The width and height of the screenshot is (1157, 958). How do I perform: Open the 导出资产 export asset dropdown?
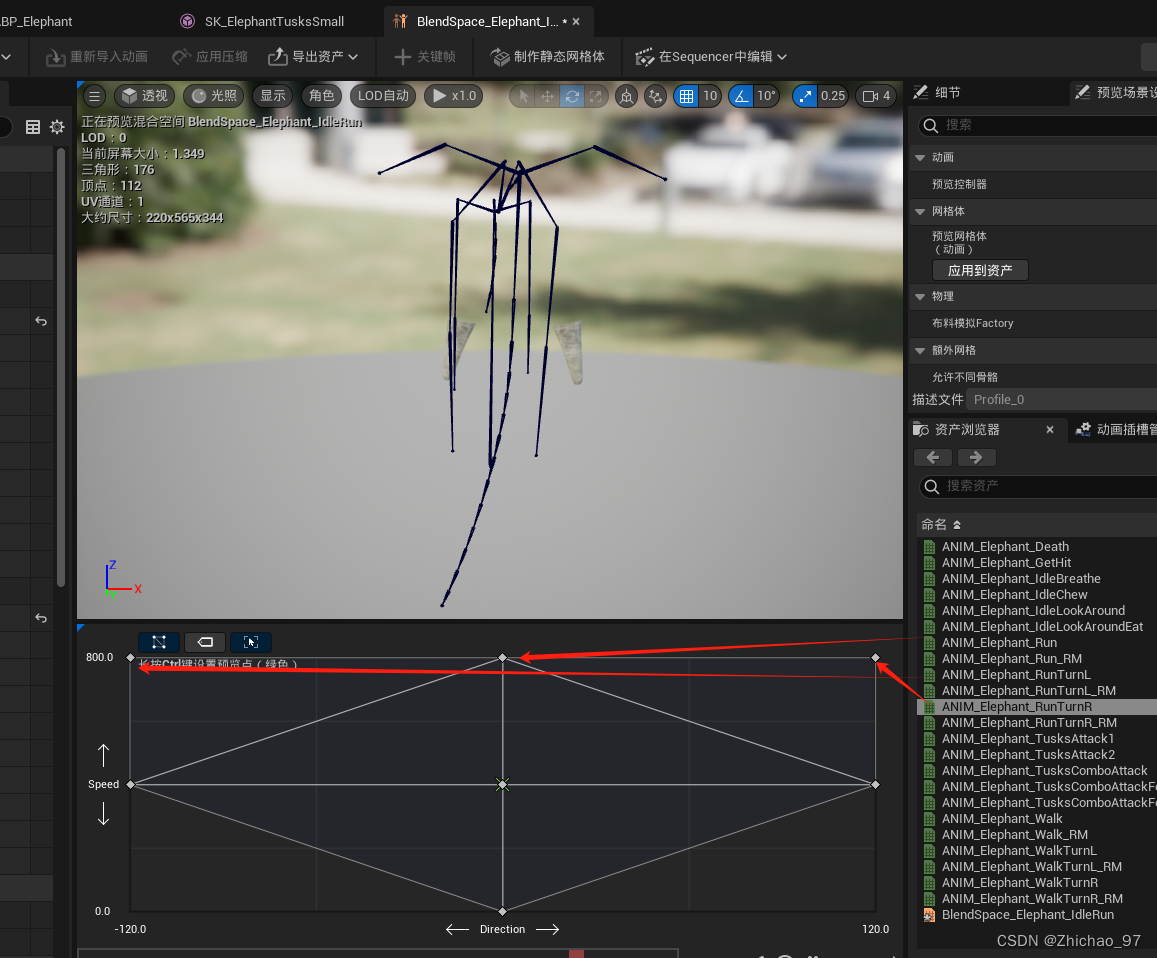tap(313, 57)
